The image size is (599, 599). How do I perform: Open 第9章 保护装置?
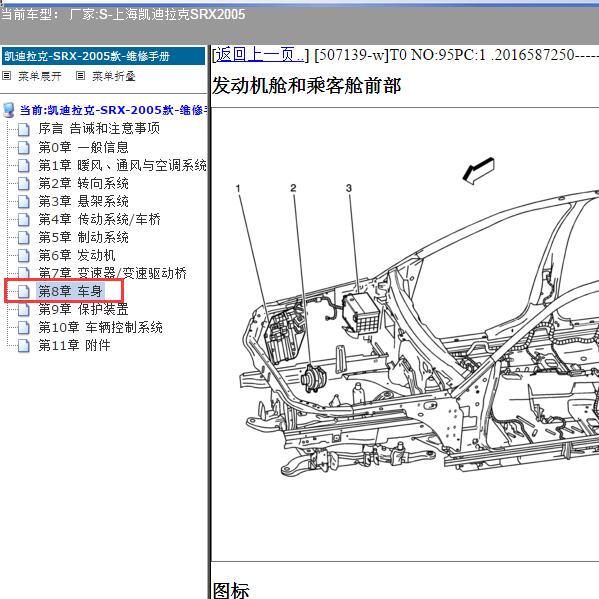coord(83,309)
